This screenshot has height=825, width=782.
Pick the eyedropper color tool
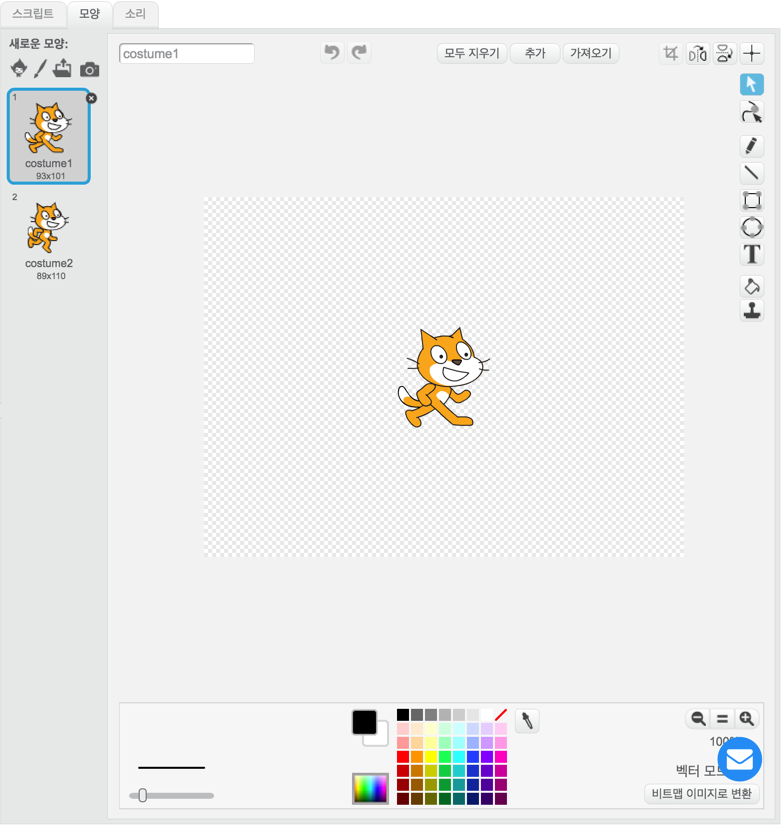(527, 720)
